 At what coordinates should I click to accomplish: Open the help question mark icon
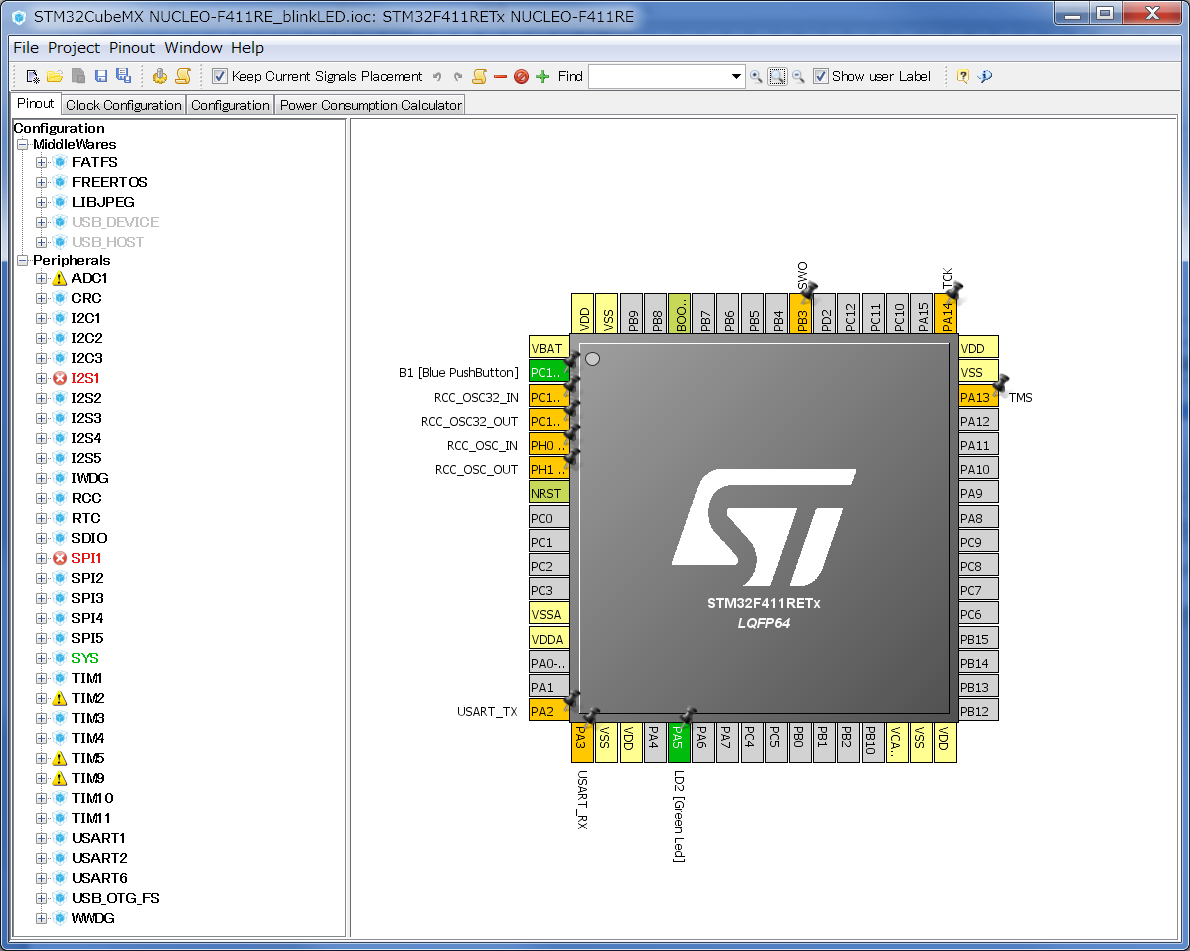(962, 76)
